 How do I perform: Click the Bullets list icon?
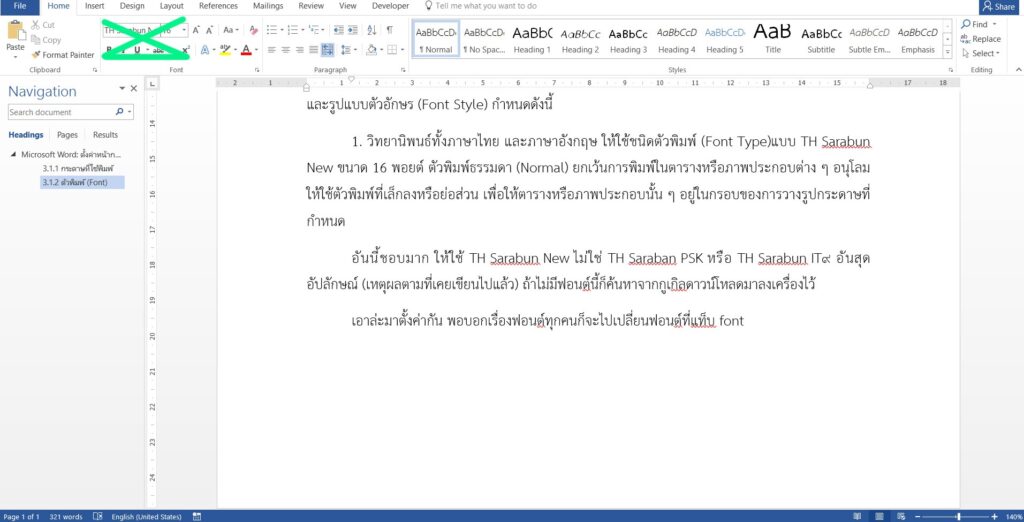[x=272, y=30]
